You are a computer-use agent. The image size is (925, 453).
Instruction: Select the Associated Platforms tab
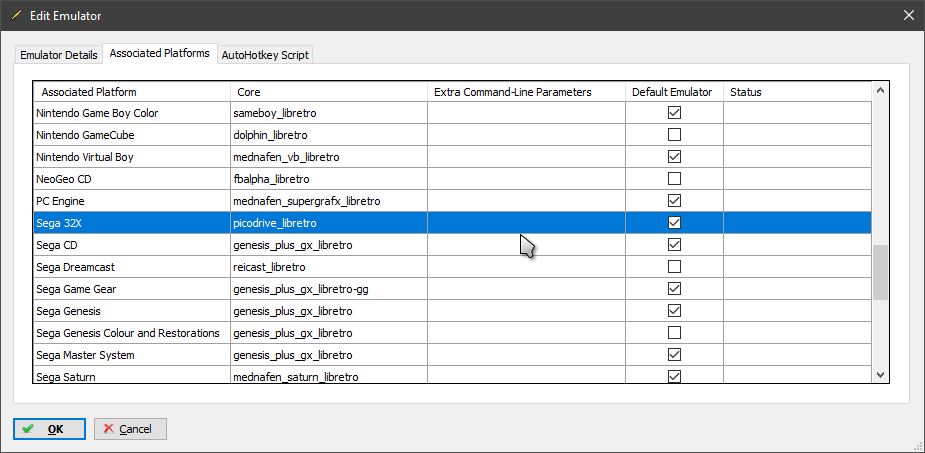click(159, 53)
